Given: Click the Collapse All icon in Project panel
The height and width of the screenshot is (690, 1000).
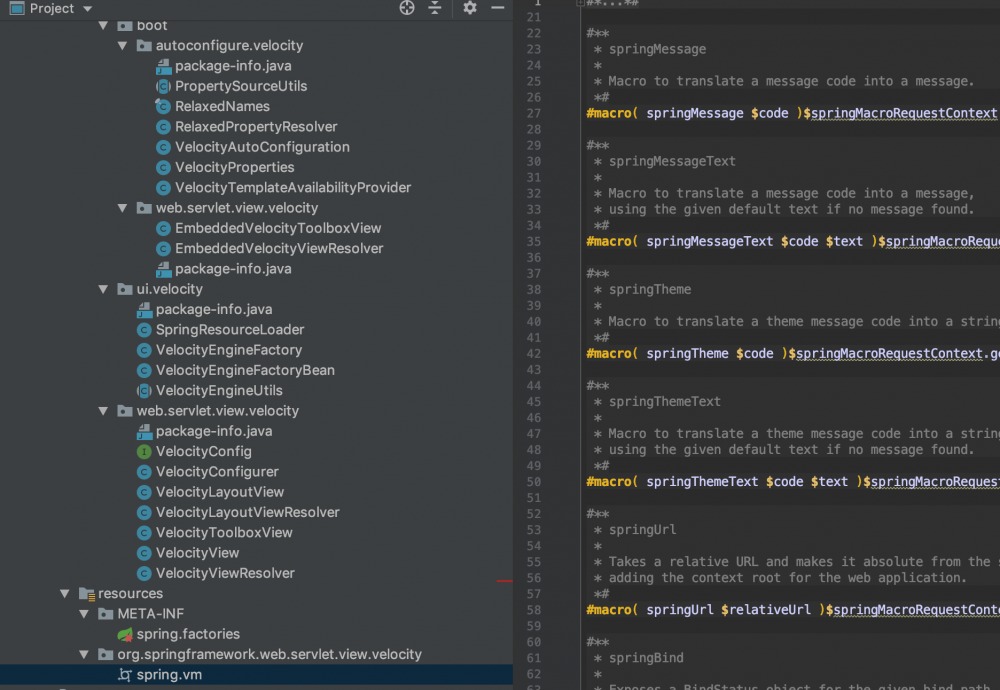Looking at the screenshot, I should click(435, 8).
